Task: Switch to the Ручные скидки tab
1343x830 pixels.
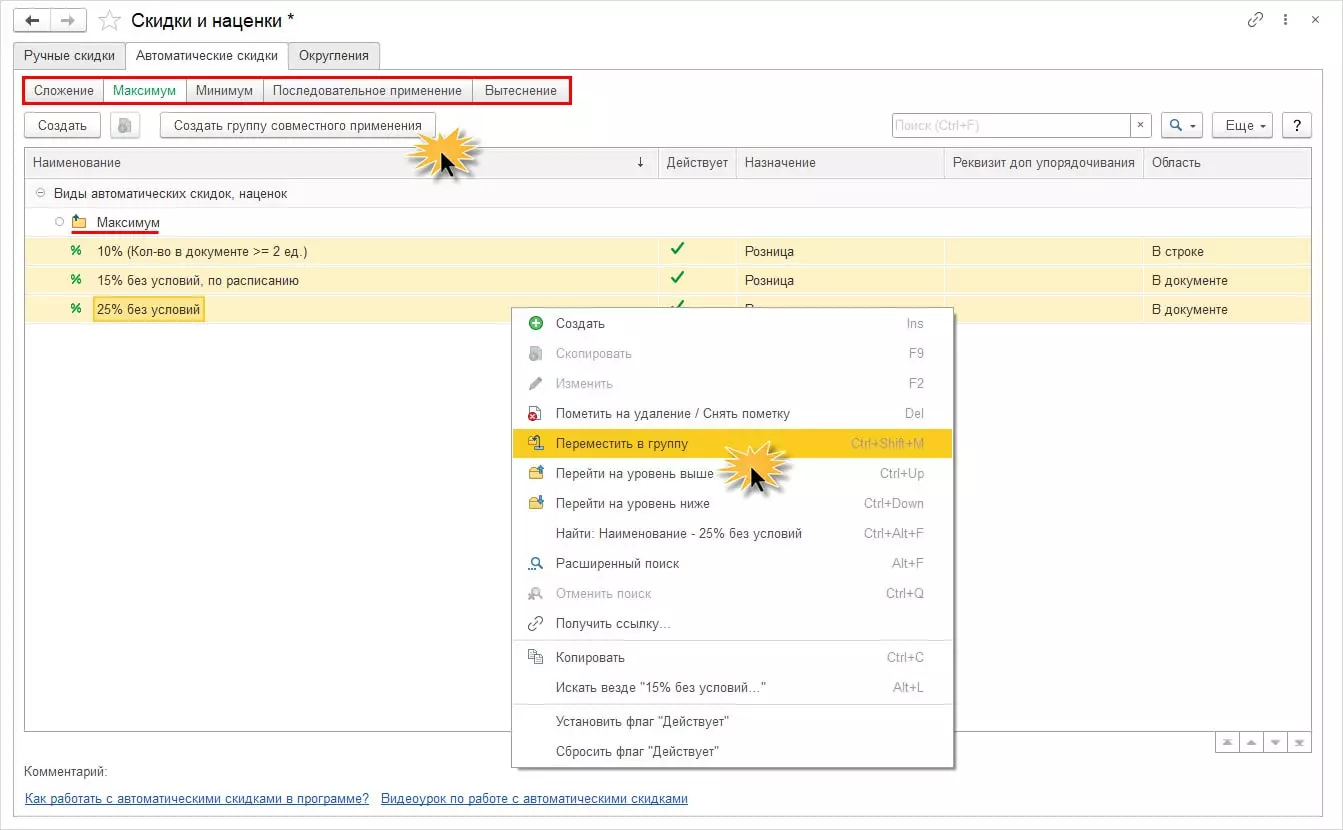Action: 69,56
